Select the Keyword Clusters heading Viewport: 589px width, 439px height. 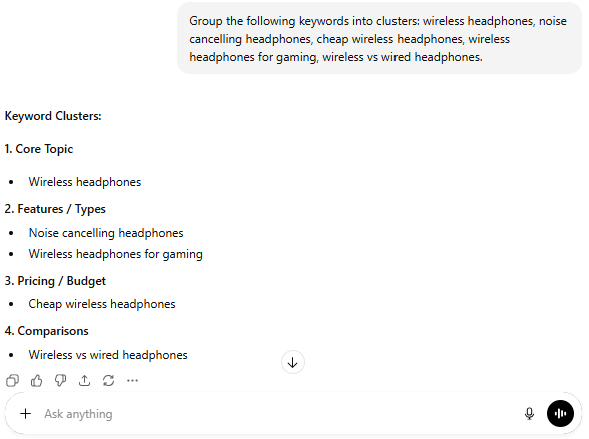coord(53,116)
